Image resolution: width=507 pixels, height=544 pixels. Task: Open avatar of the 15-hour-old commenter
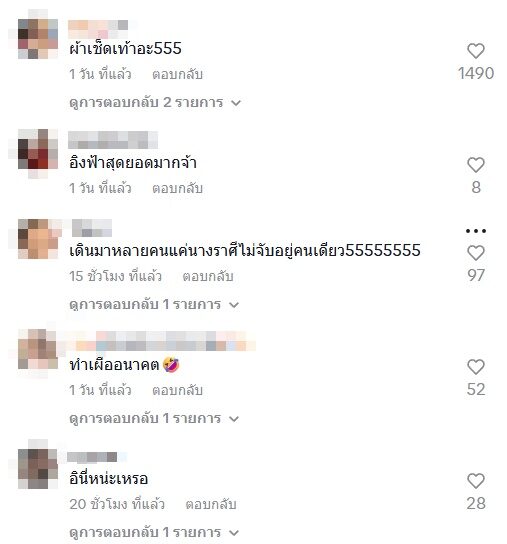tap(38, 239)
